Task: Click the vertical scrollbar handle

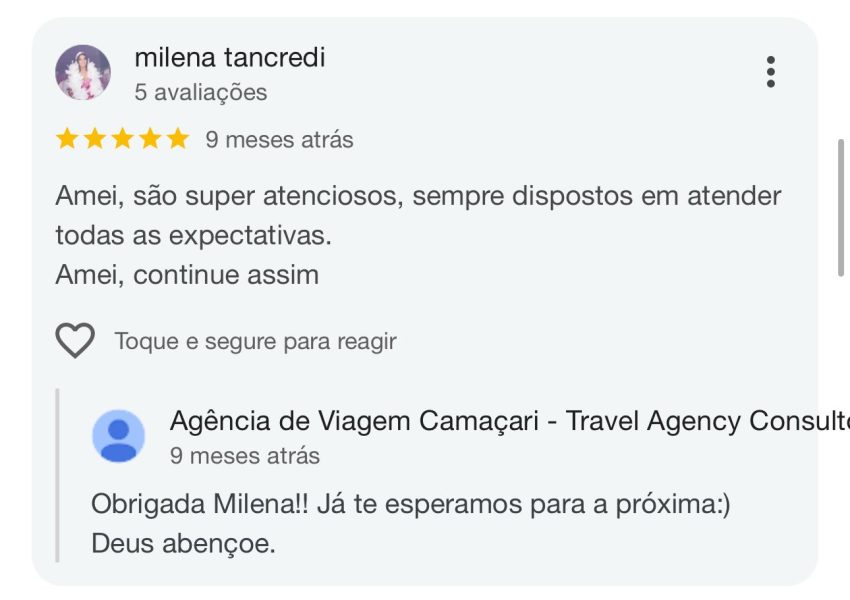Action: [x=841, y=208]
